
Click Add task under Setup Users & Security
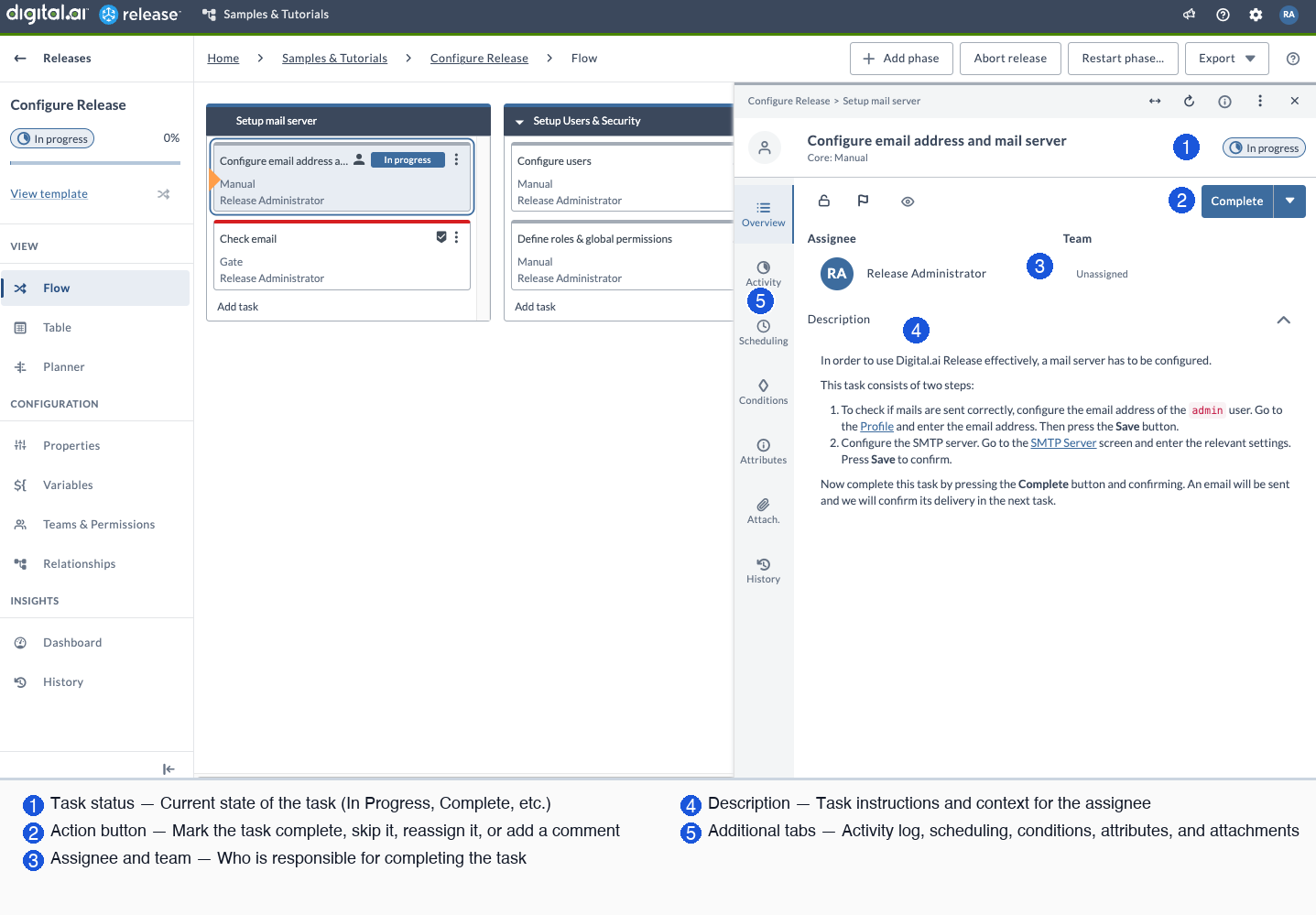(536, 307)
